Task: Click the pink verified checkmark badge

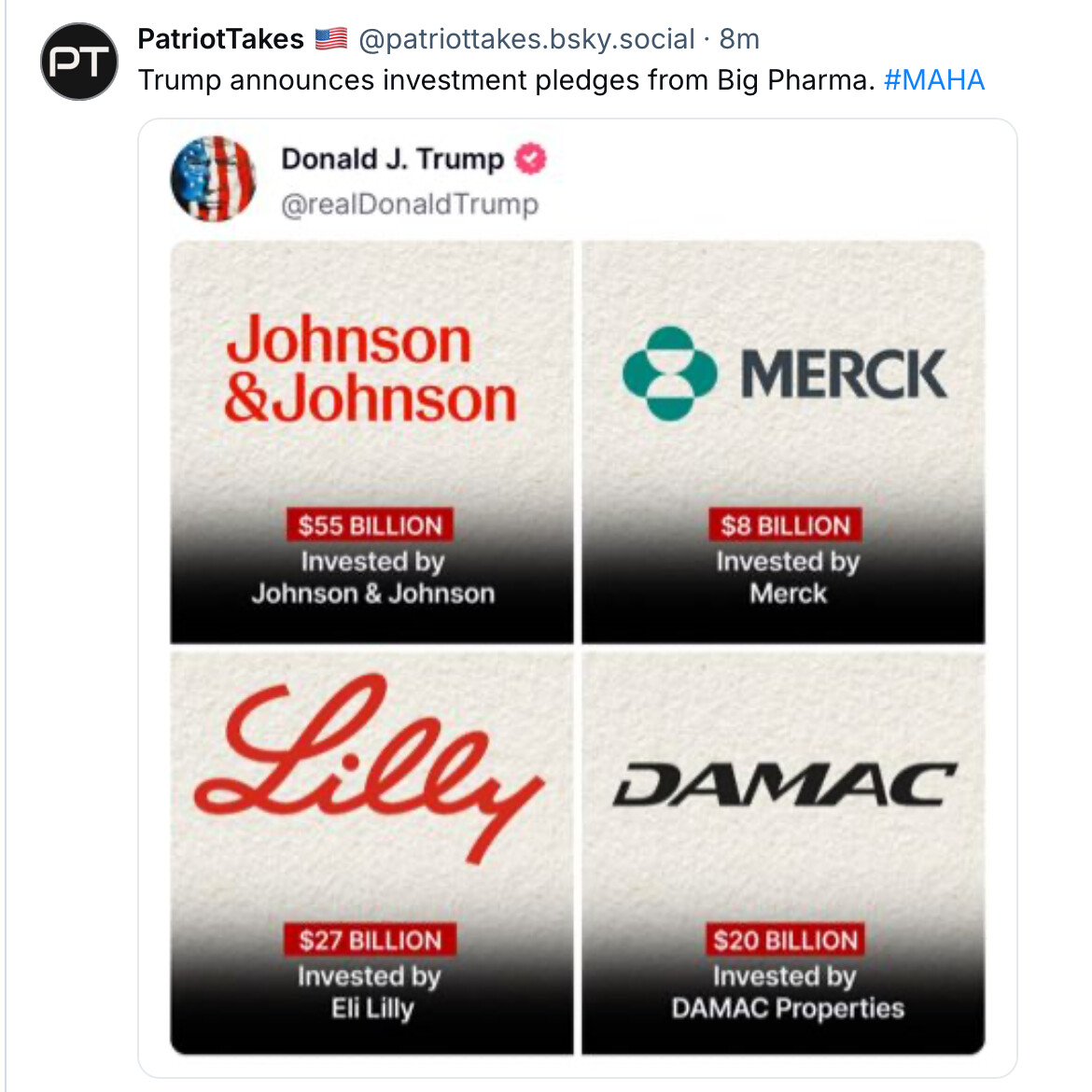Action: pyautogui.click(x=530, y=160)
